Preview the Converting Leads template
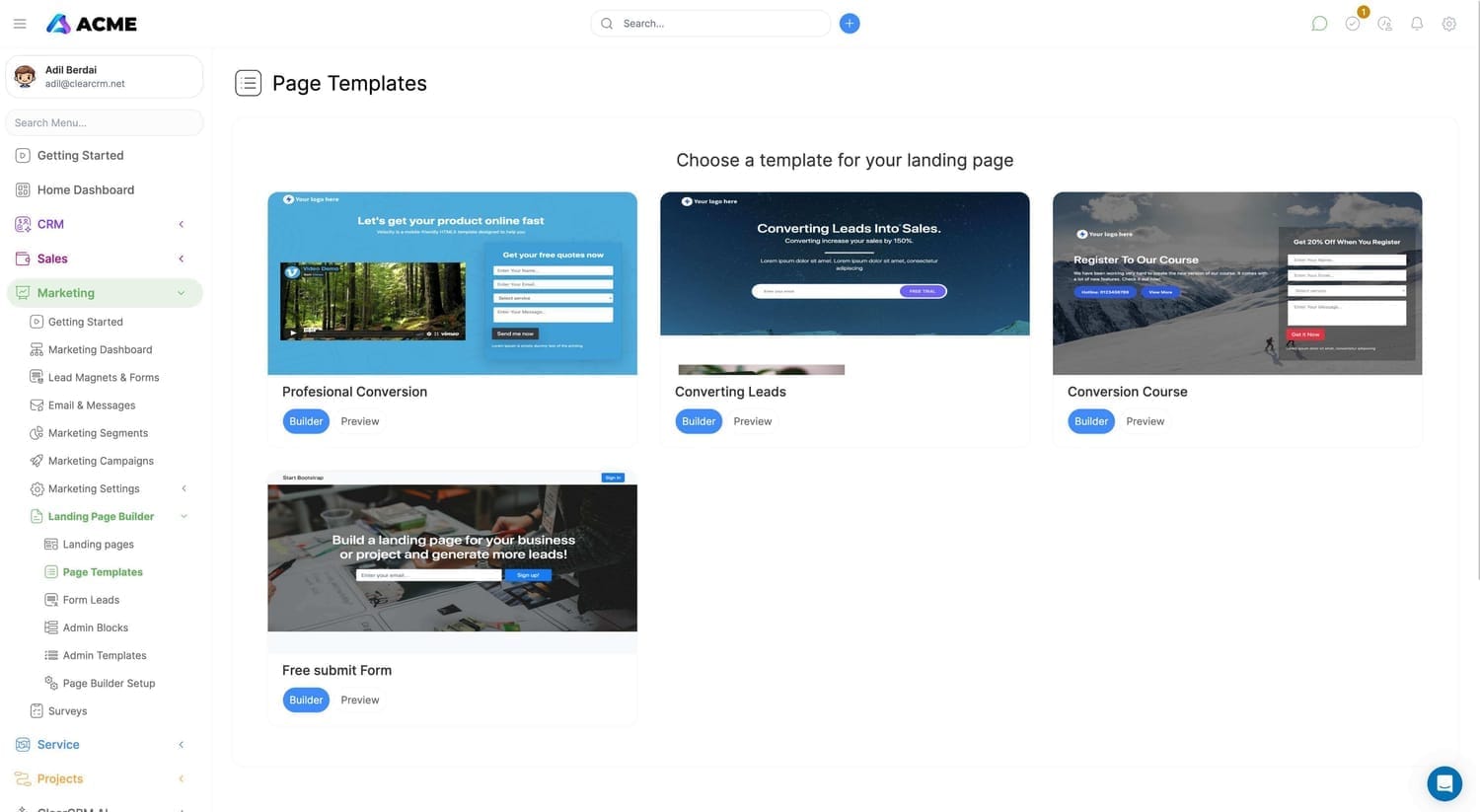The width and height of the screenshot is (1480, 812). click(x=753, y=421)
